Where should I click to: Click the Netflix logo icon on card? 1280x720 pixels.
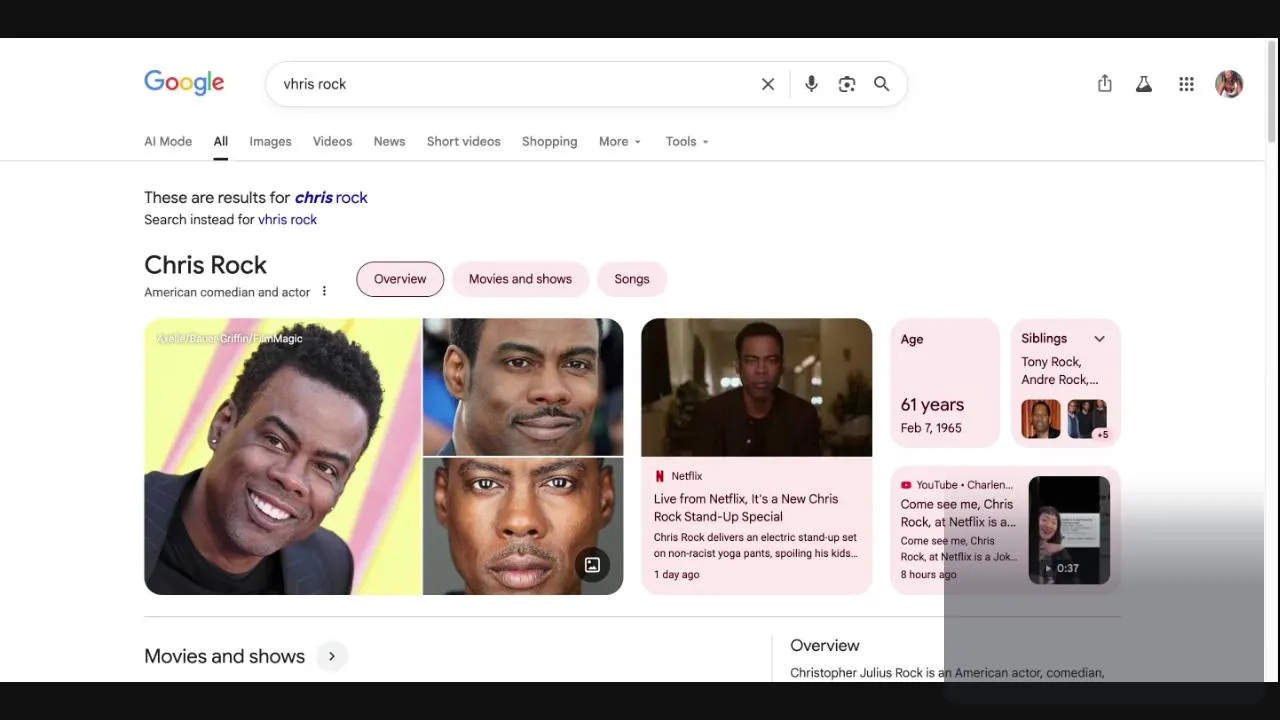tap(660, 476)
